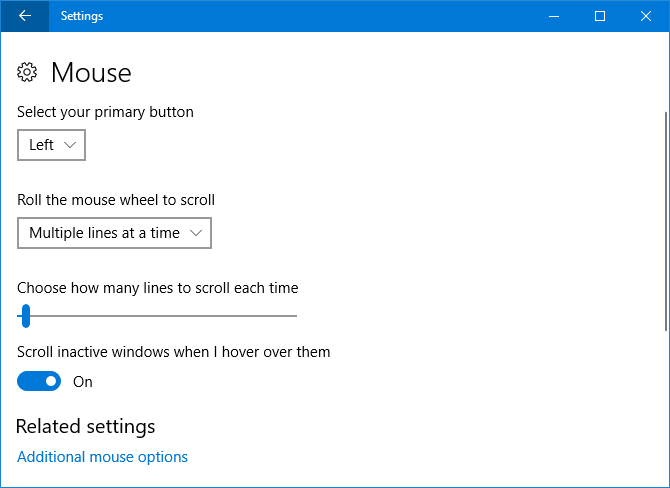The height and width of the screenshot is (488, 670).
Task: Click the Related settings heading
Action: pos(85,427)
